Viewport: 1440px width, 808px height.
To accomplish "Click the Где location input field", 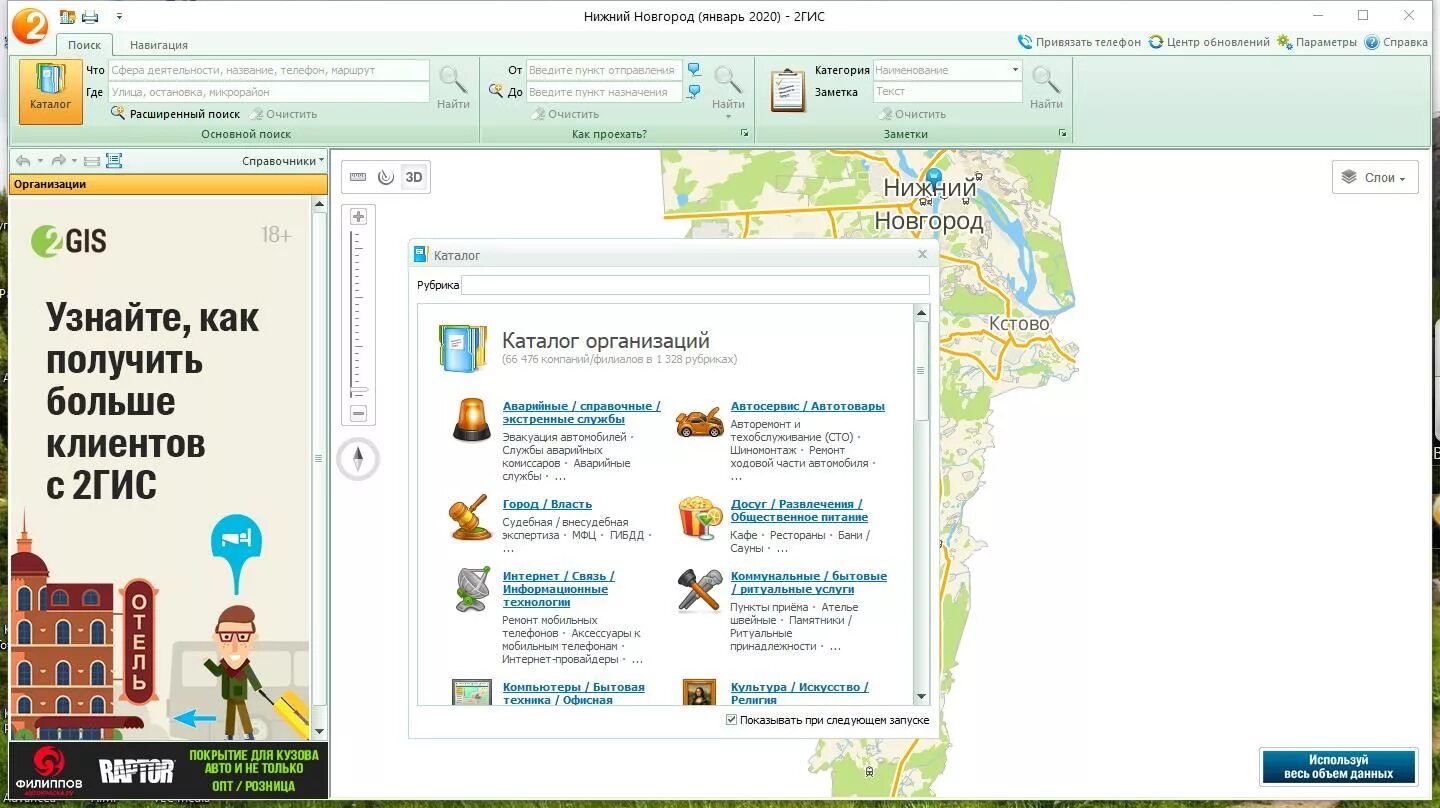I will coord(268,92).
